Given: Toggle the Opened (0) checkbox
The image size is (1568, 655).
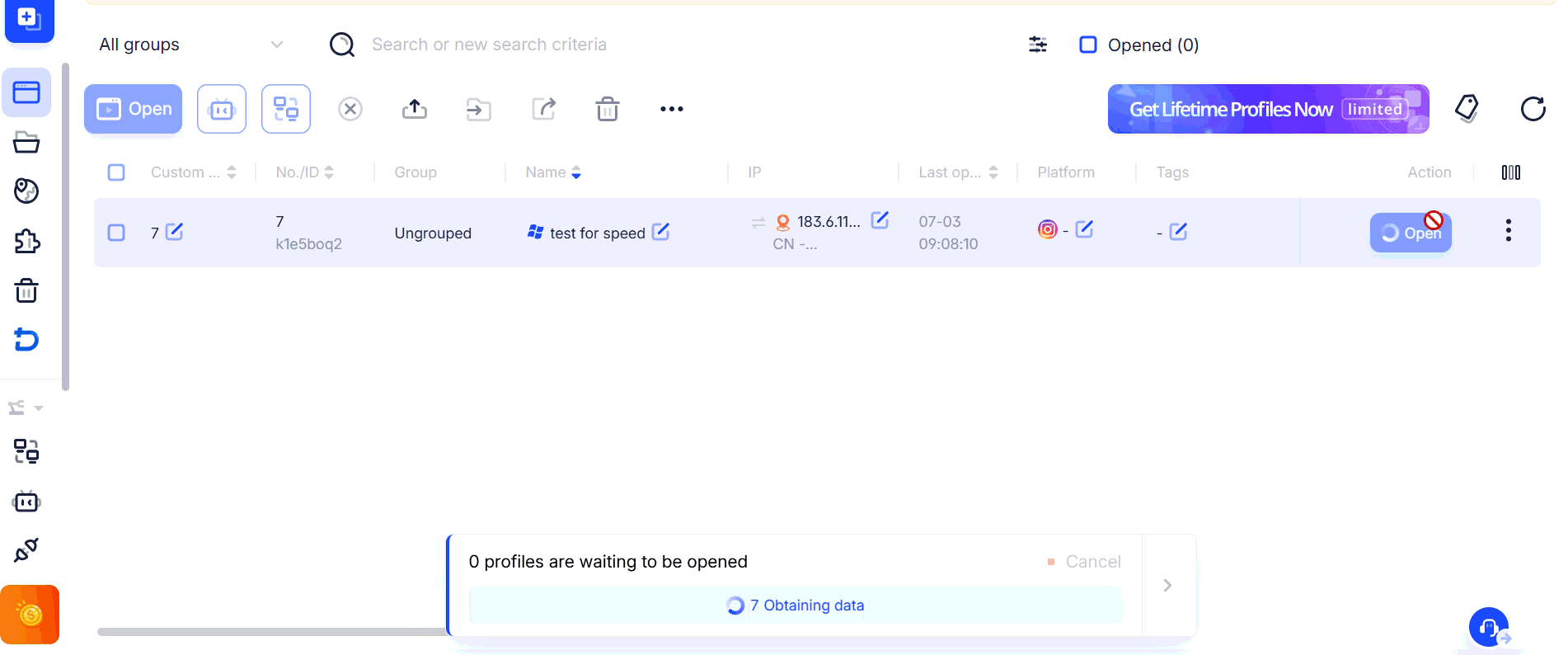Looking at the screenshot, I should (1088, 45).
